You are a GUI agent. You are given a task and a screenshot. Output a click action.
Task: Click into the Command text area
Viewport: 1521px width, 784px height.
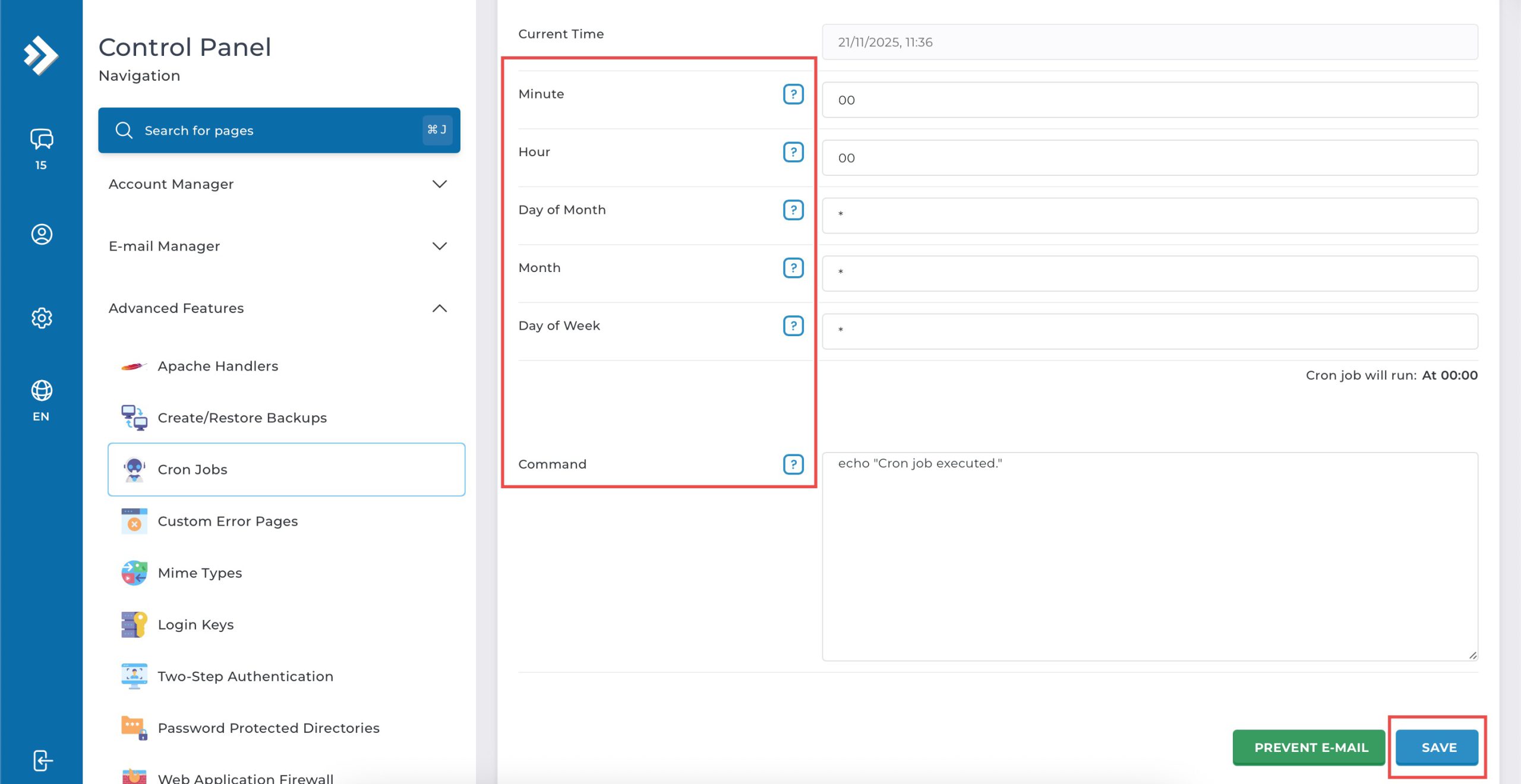click(1149, 556)
